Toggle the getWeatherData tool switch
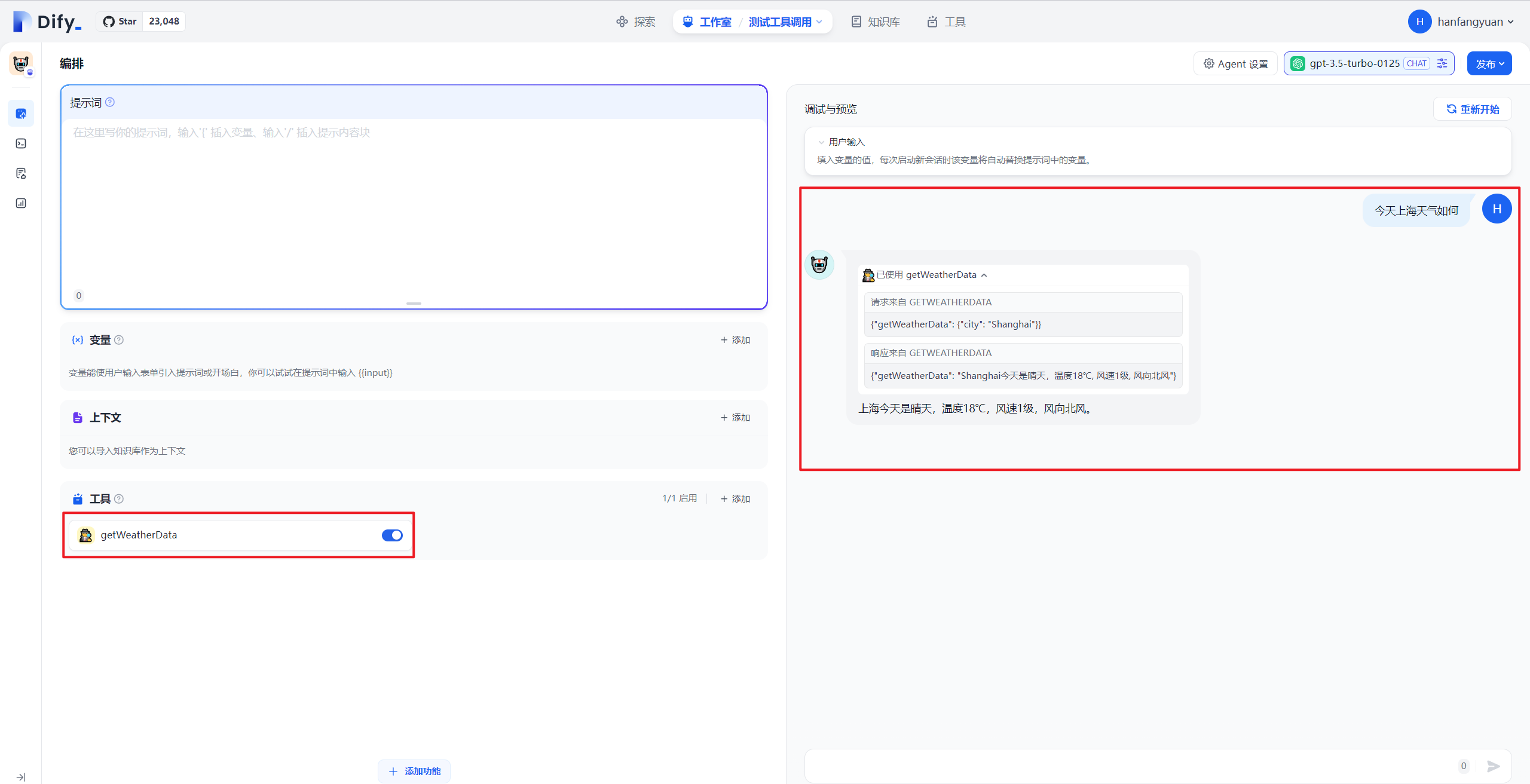Image resolution: width=1530 pixels, height=784 pixels. pos(392,535)
